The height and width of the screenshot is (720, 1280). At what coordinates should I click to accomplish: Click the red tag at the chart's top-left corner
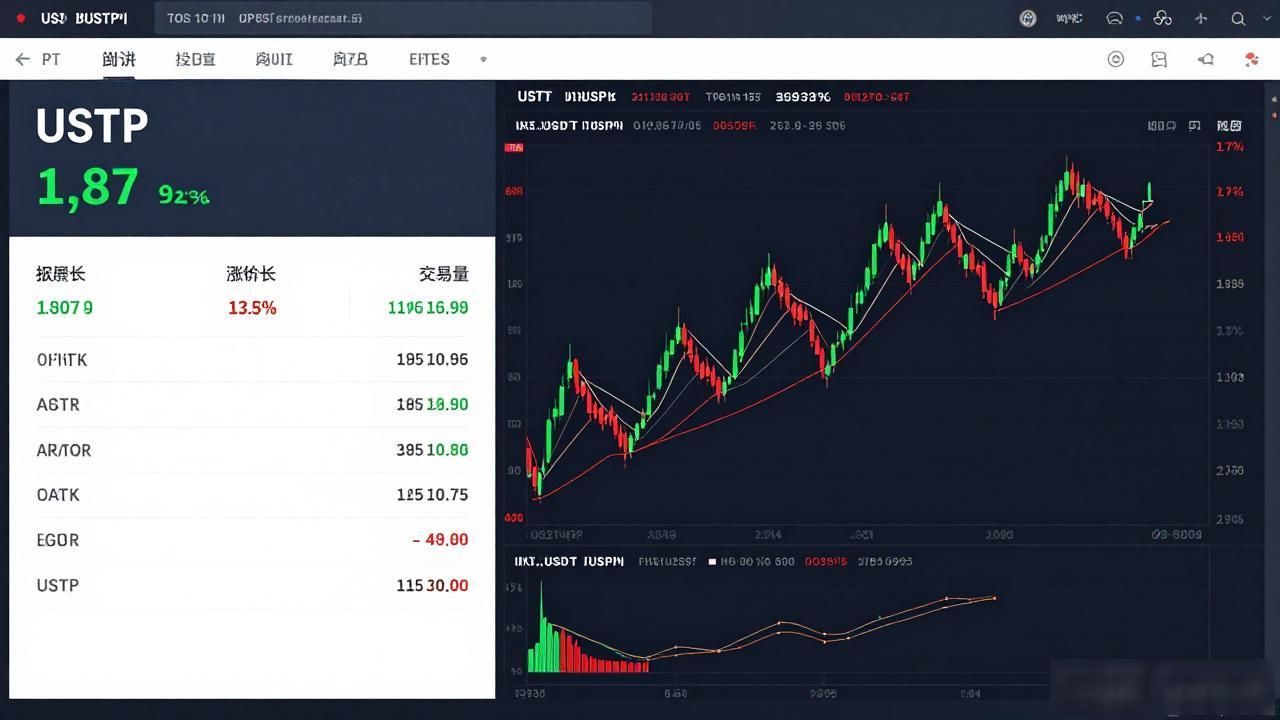514,147
